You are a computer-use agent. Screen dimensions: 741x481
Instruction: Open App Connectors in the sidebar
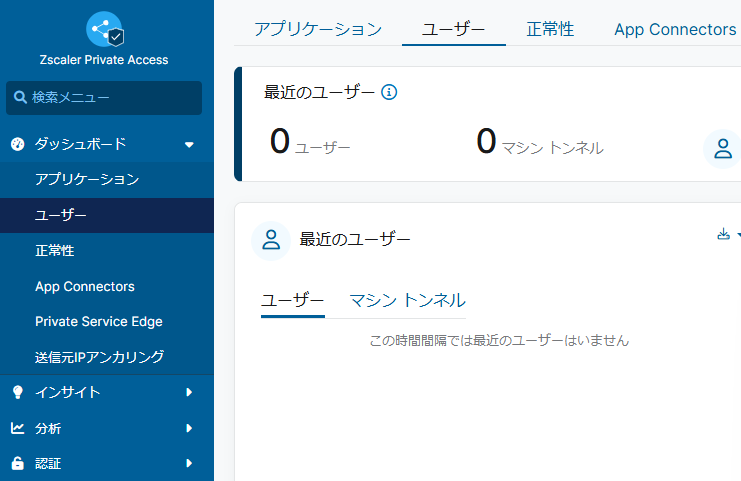(x=107, y=286)
